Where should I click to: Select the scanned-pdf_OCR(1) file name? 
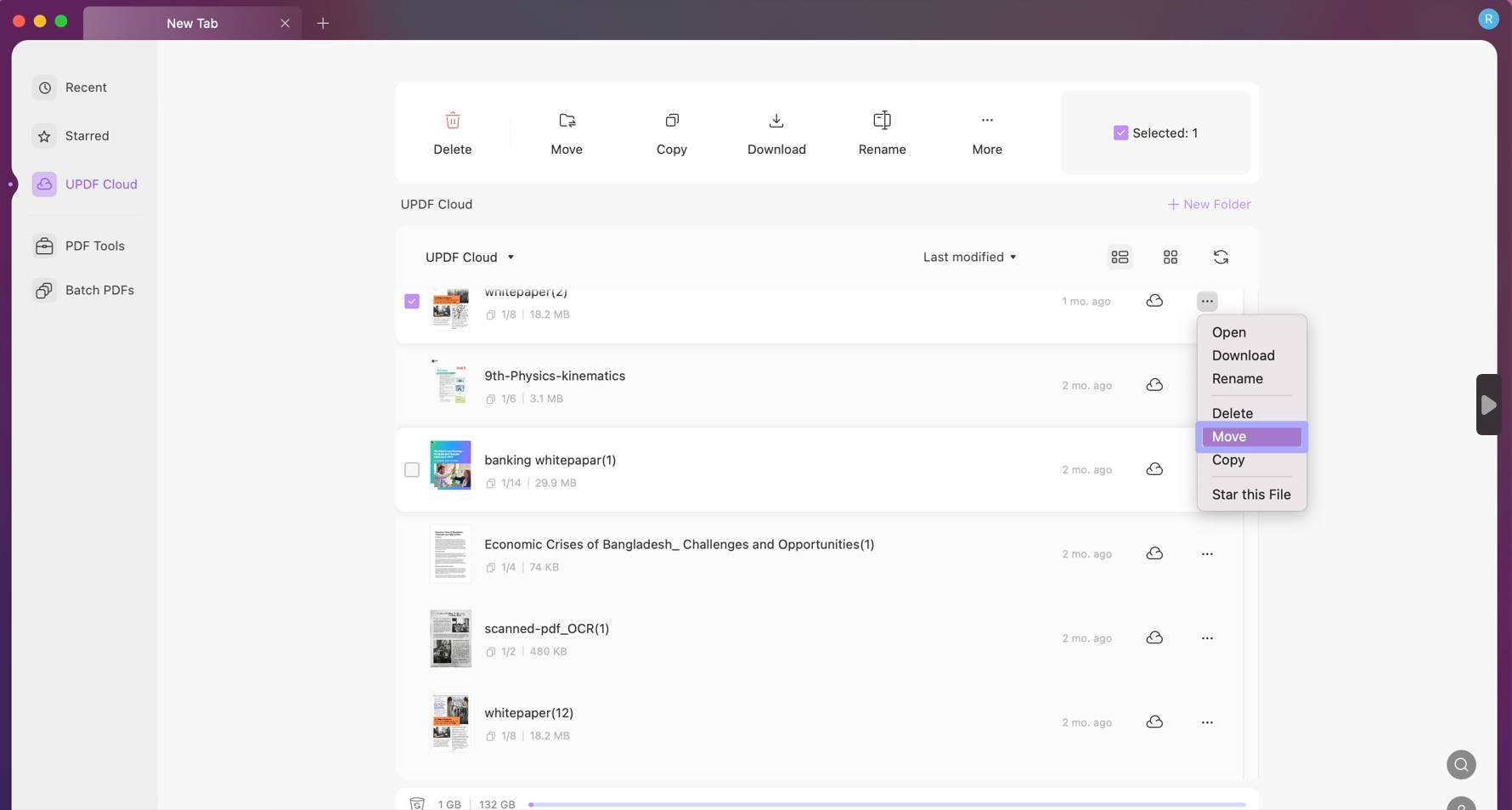(547, 629)
